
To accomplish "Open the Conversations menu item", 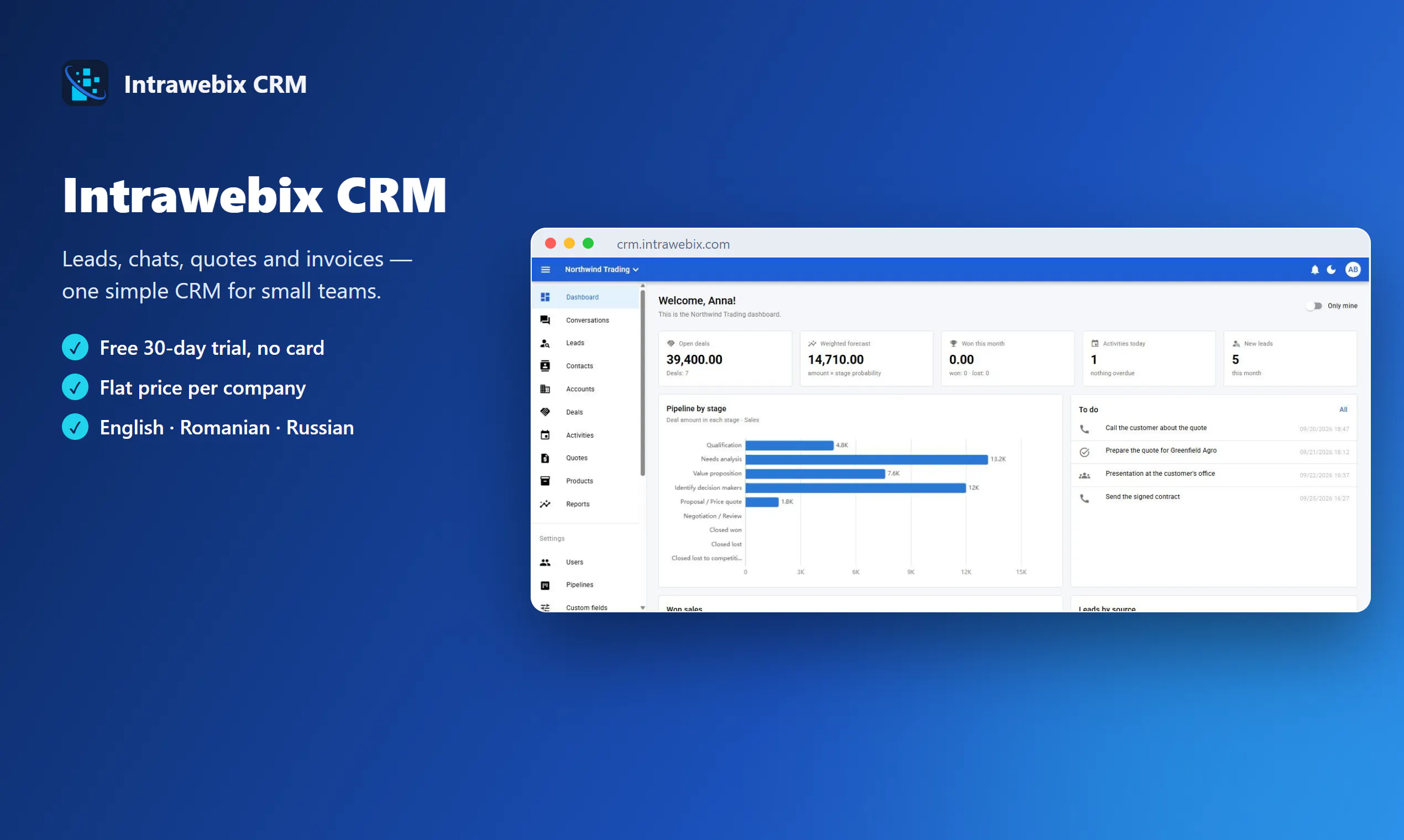I will coord(585,321).
